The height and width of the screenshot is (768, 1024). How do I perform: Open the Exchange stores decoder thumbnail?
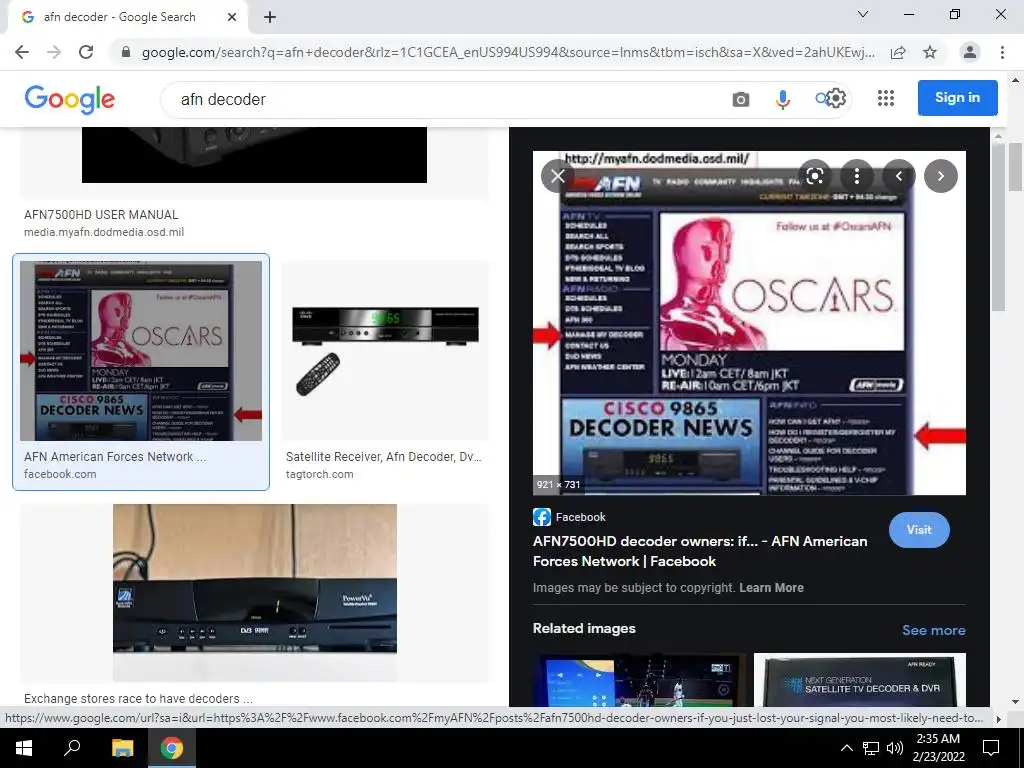[255, 593]
